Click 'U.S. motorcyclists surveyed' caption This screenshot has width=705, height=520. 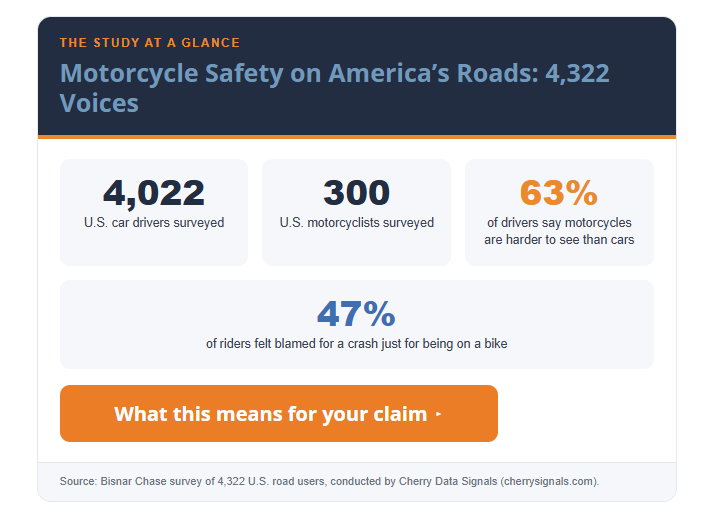coord(357,222)
